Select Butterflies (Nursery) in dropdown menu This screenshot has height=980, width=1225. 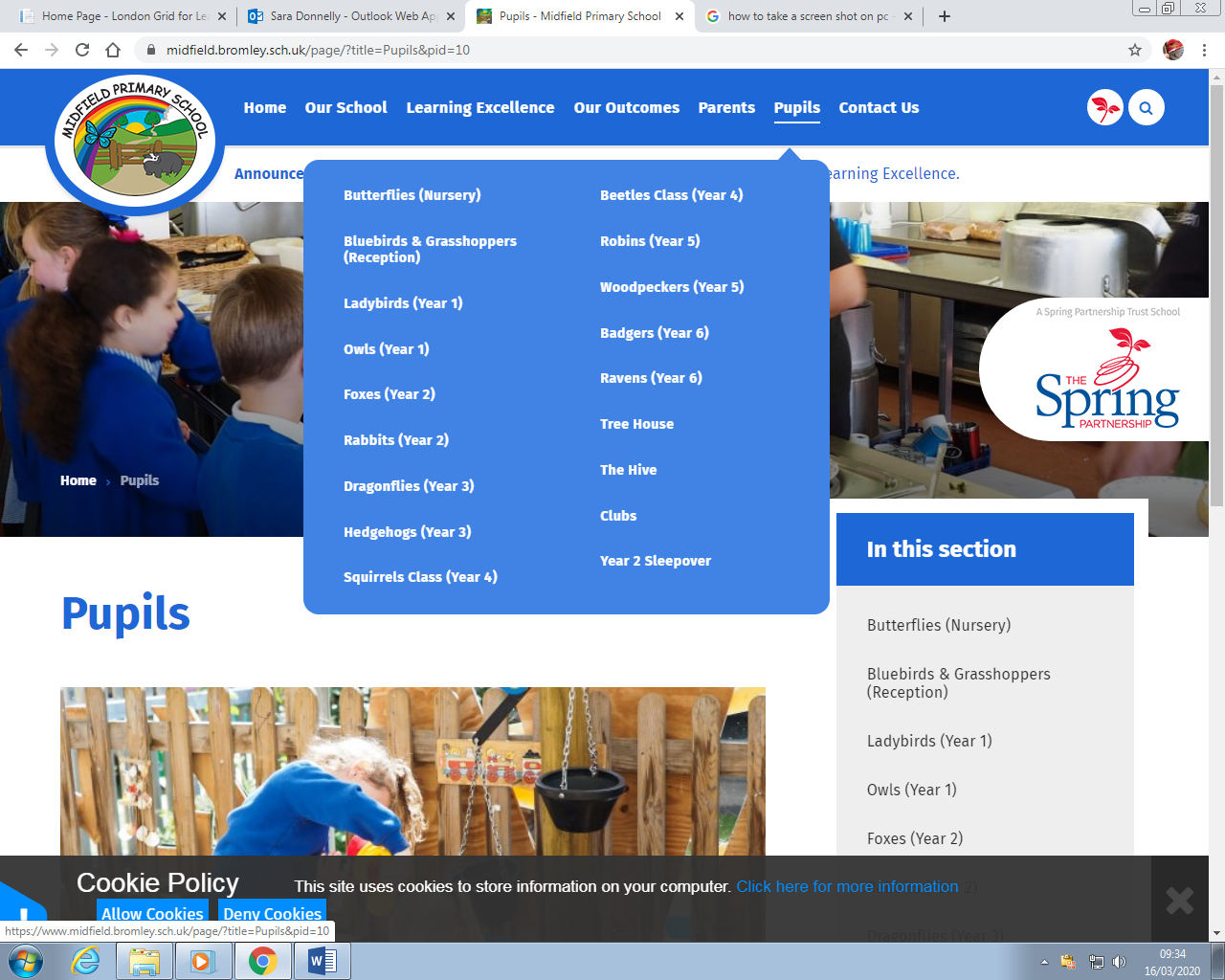[412, 195]
